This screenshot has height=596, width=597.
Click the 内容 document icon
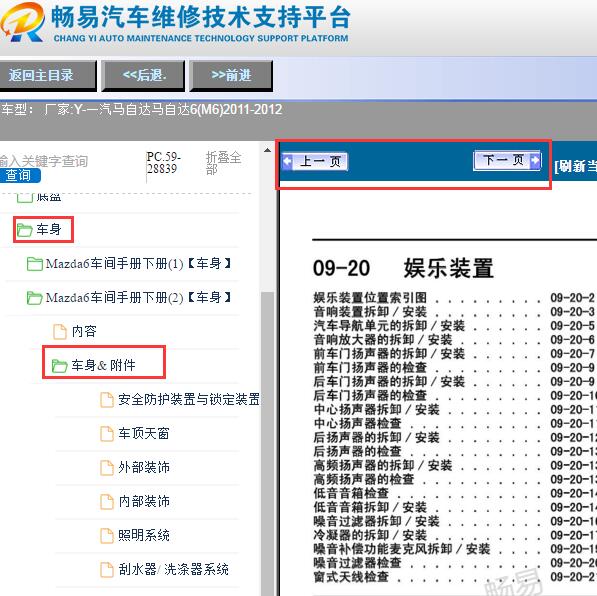[59, 331]
